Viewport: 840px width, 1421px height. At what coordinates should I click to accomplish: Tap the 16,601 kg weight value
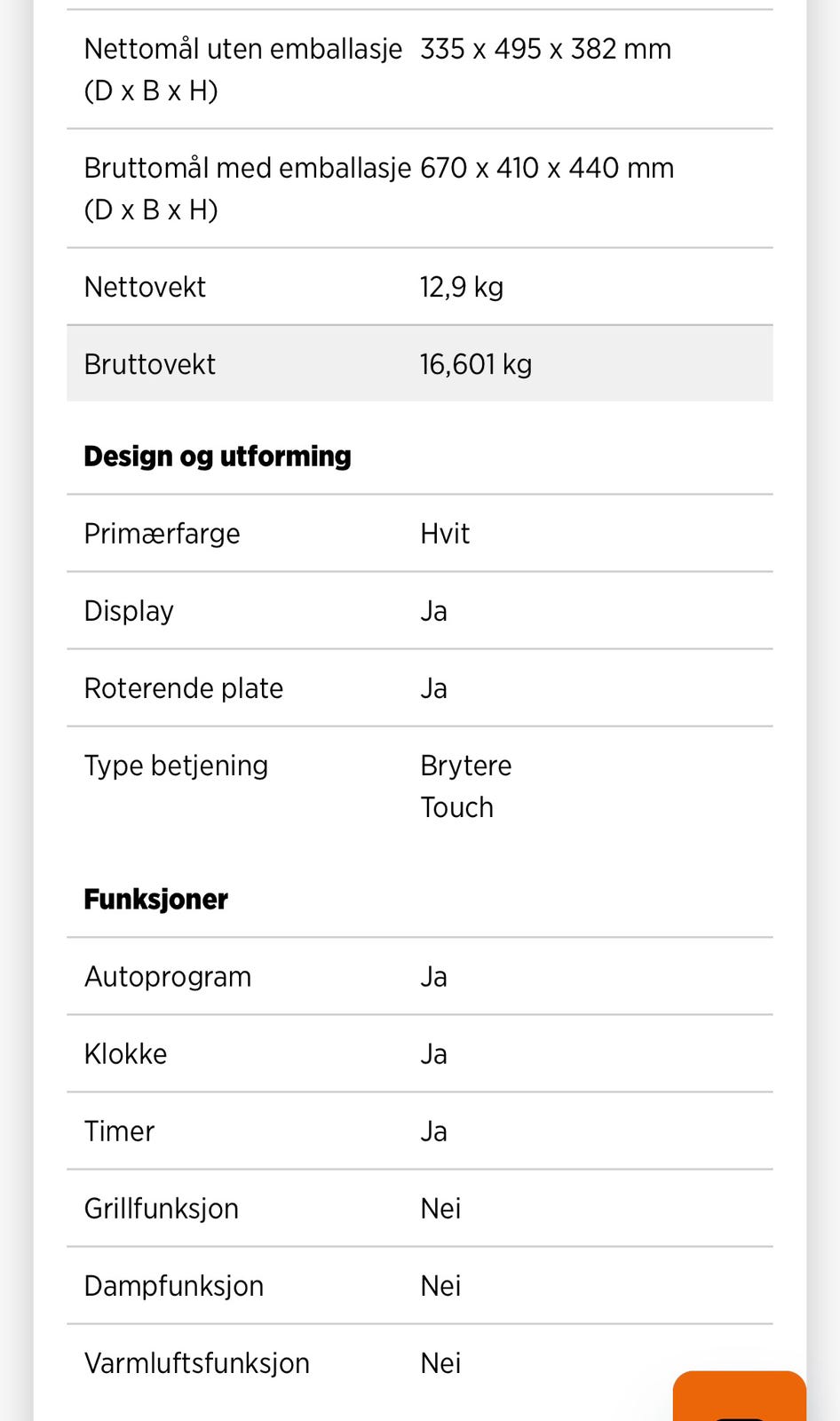tap(476, 364)
